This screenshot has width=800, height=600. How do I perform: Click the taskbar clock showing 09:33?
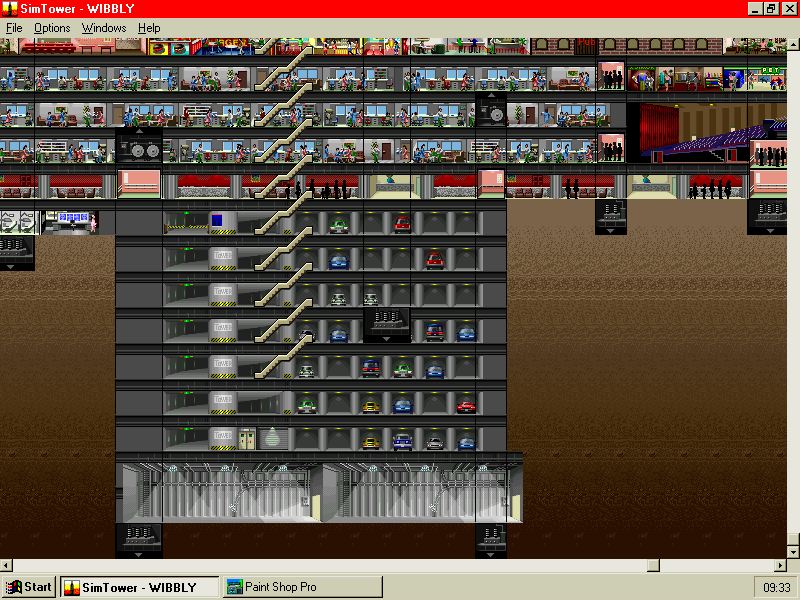tap(777, 588)
